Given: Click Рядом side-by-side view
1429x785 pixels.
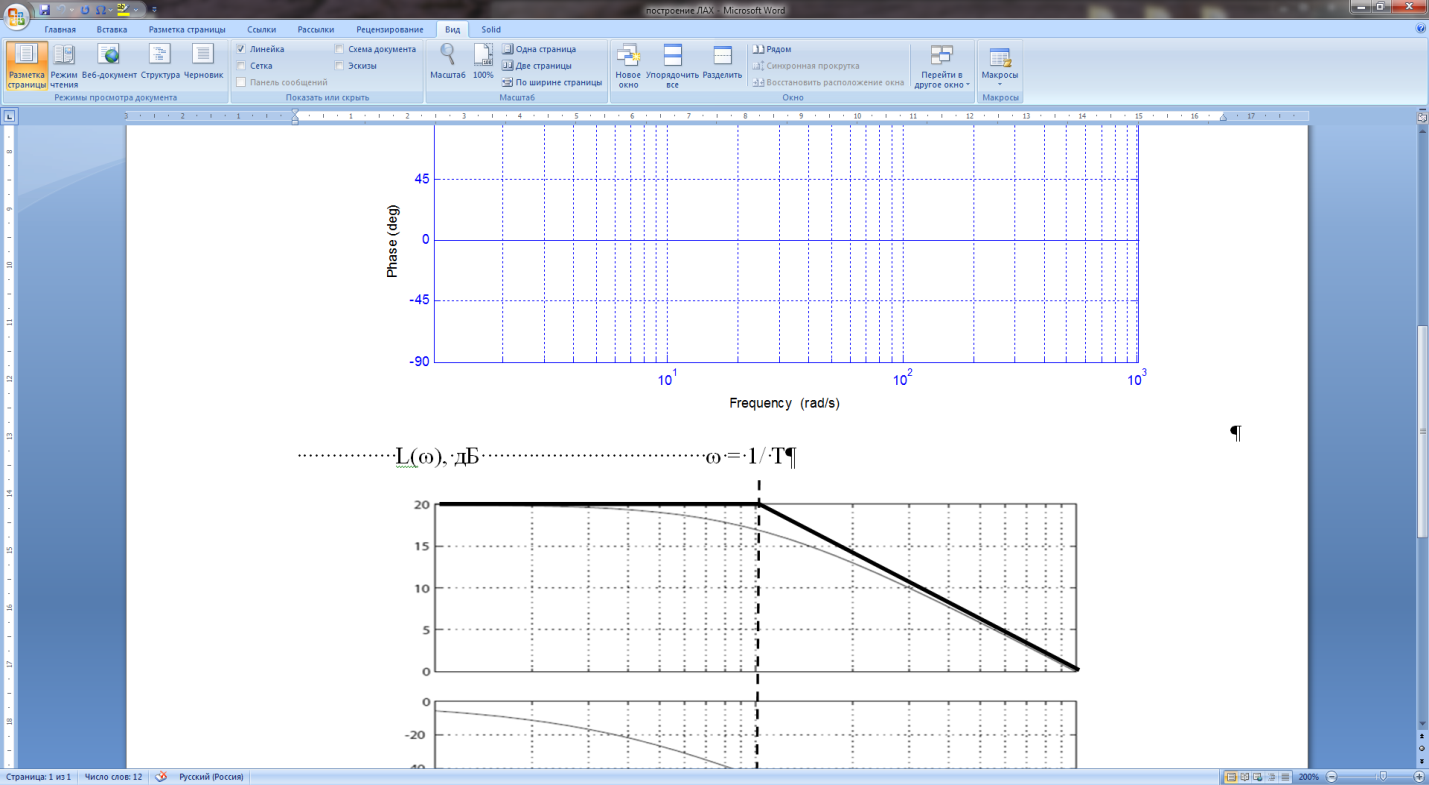Looking at the screenshot, I should (x=772, y=49).
